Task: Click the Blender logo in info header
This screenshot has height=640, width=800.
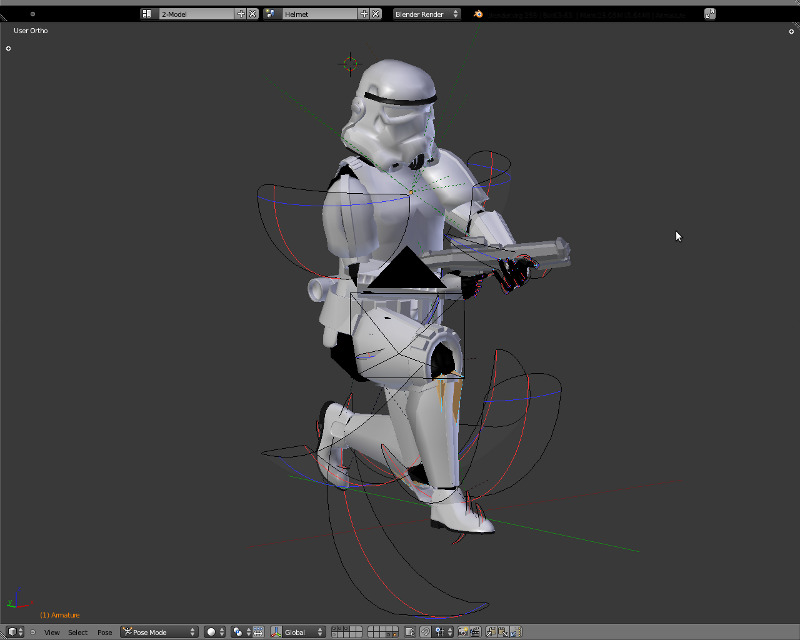Action: [x=478, y=14]
